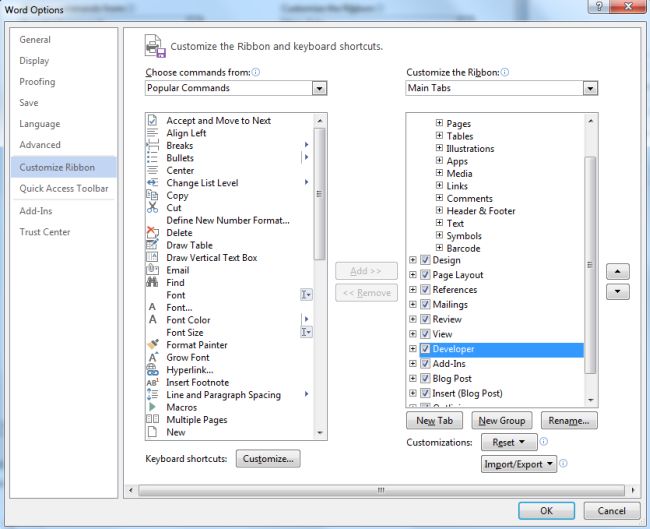This screenshot has width=650, height=529.
Task: Click the New Group button
Action: pyautogui.click(x=502, y=421)
